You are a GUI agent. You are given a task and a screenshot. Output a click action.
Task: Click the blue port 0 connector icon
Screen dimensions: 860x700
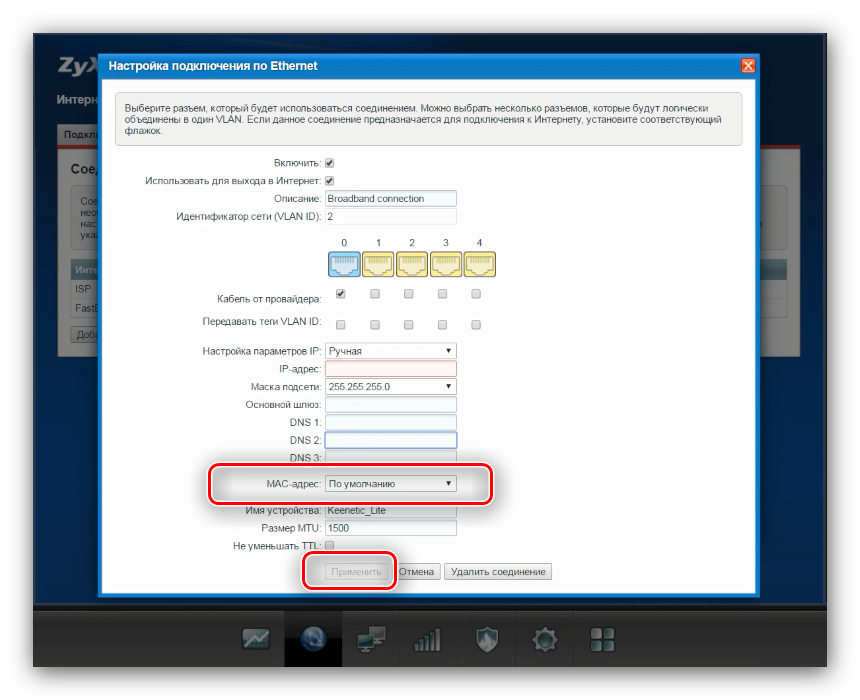click(x=344, y=264)
